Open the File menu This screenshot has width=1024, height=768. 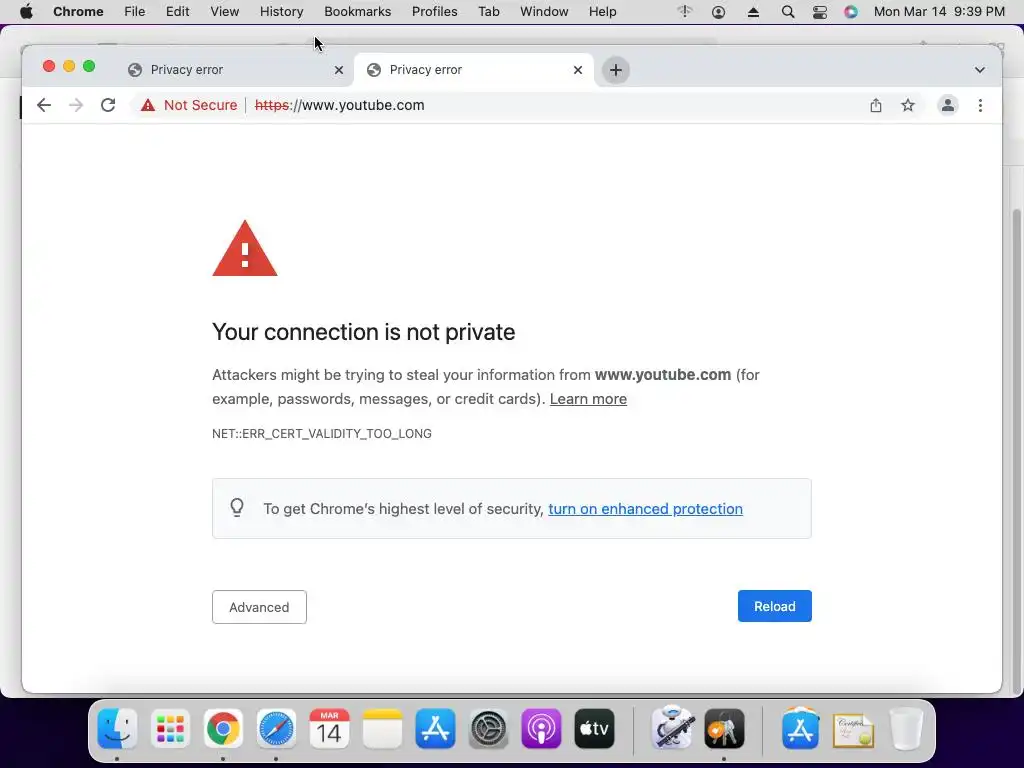[x=135, y=12]
